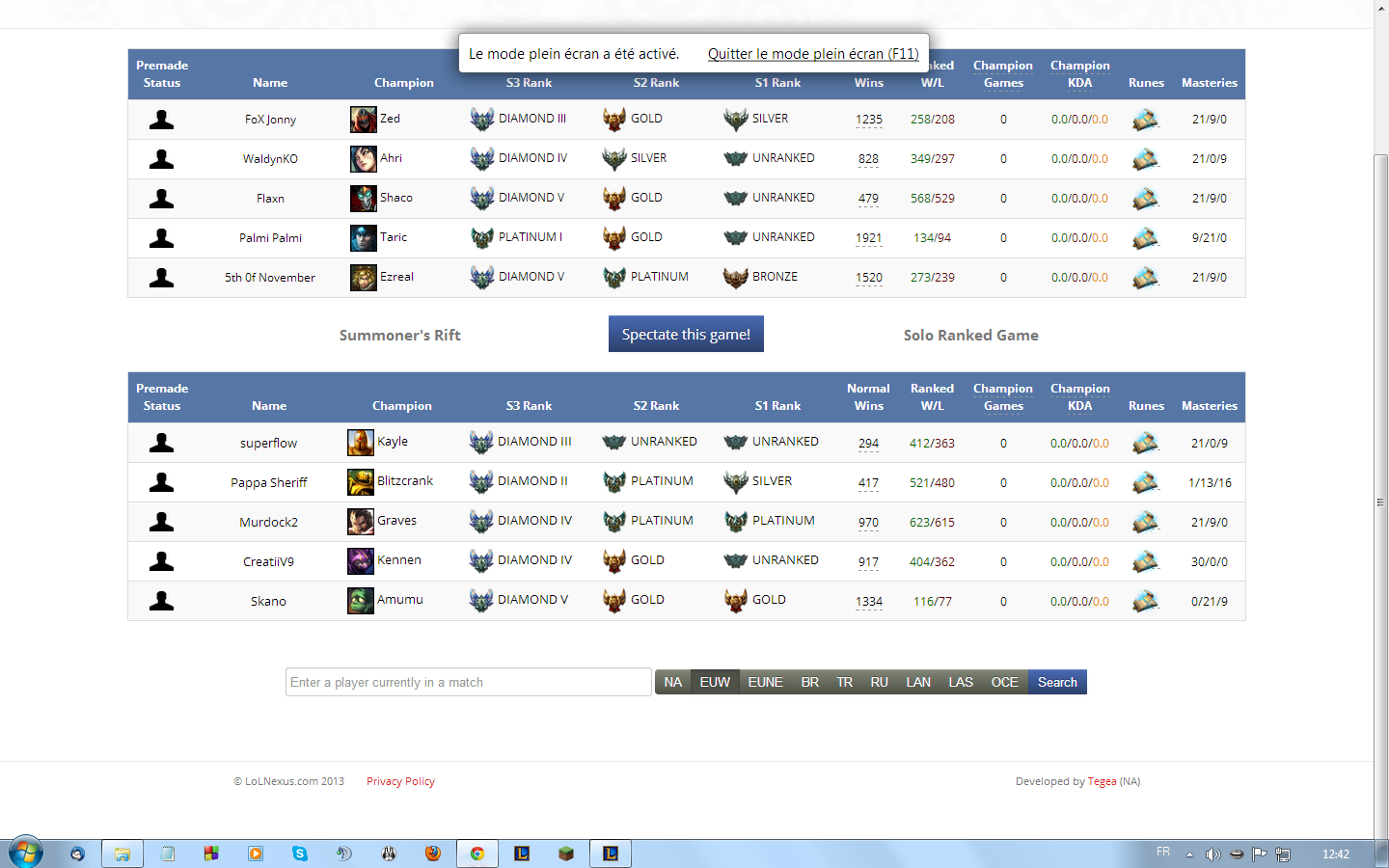Click premade status icon for FoX Jonny
The height and width of the screenshot is (868, 1389).
click(x=162, y=120)
